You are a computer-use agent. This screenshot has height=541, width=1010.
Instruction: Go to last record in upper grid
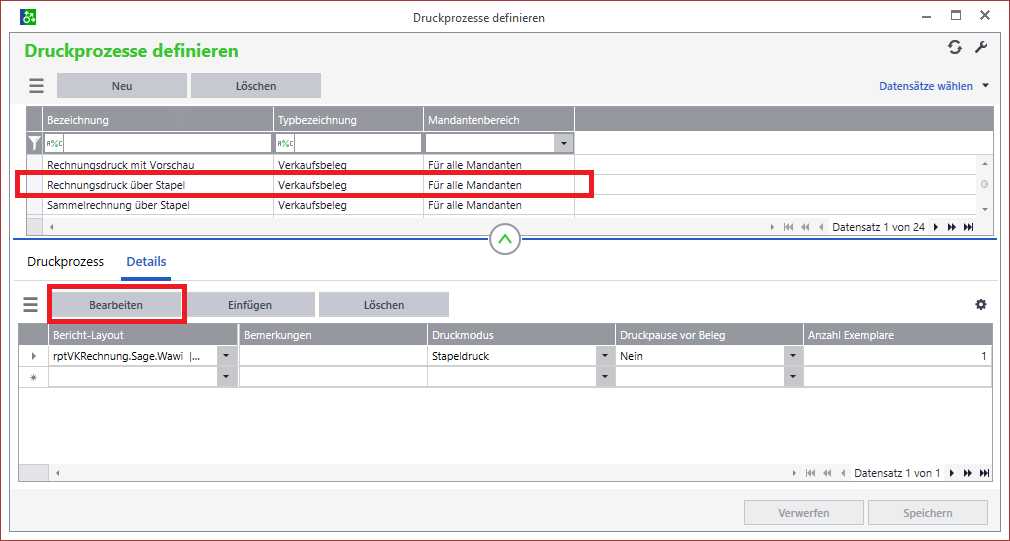click(968, 227)
